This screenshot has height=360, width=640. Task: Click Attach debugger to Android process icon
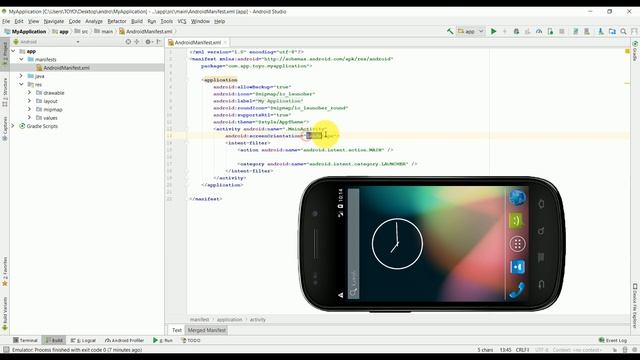point(550,31)
